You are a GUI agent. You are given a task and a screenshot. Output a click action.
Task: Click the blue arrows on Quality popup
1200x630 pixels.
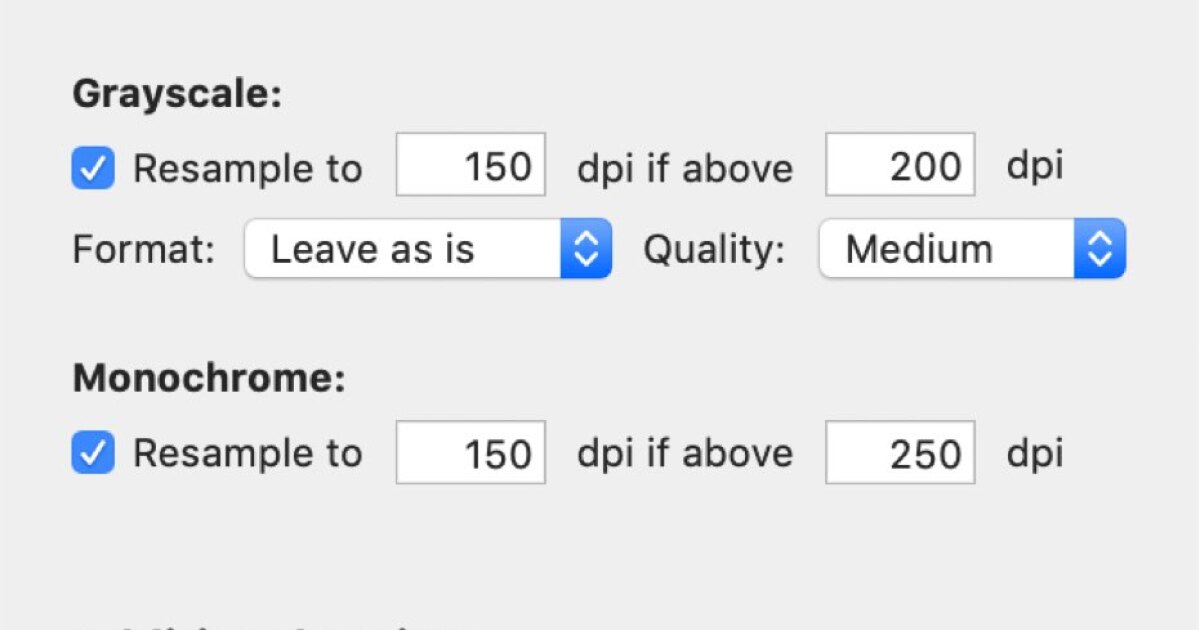[x=1100, y=249]
